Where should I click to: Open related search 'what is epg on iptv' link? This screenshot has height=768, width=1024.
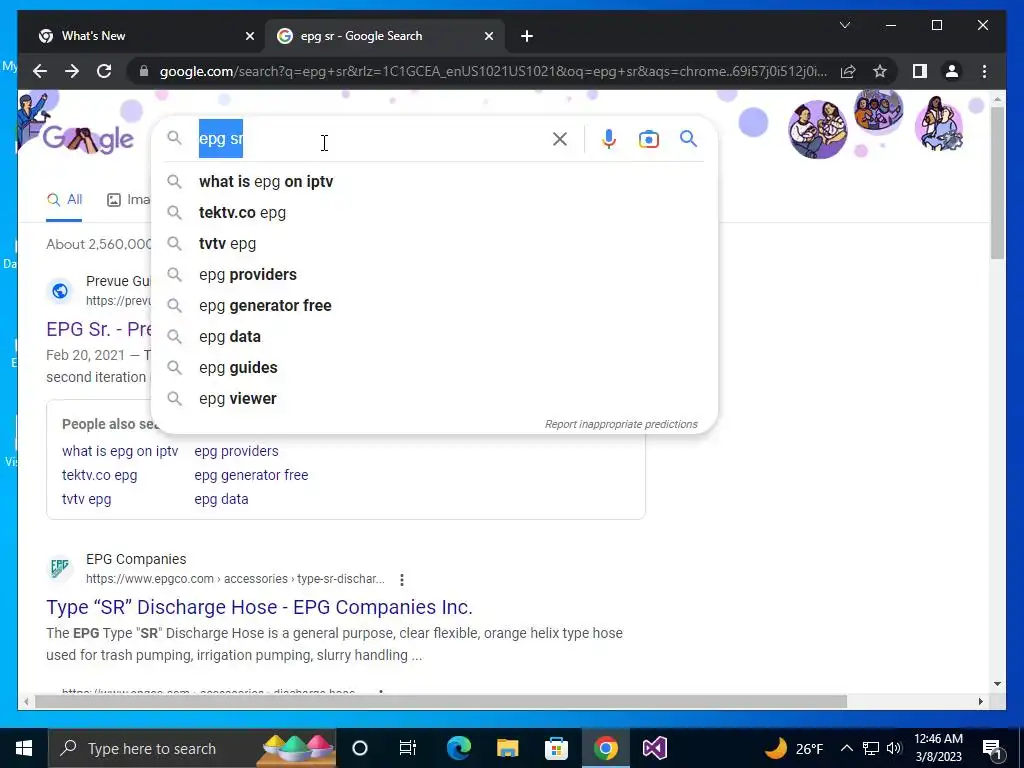[x=120, y=451]
